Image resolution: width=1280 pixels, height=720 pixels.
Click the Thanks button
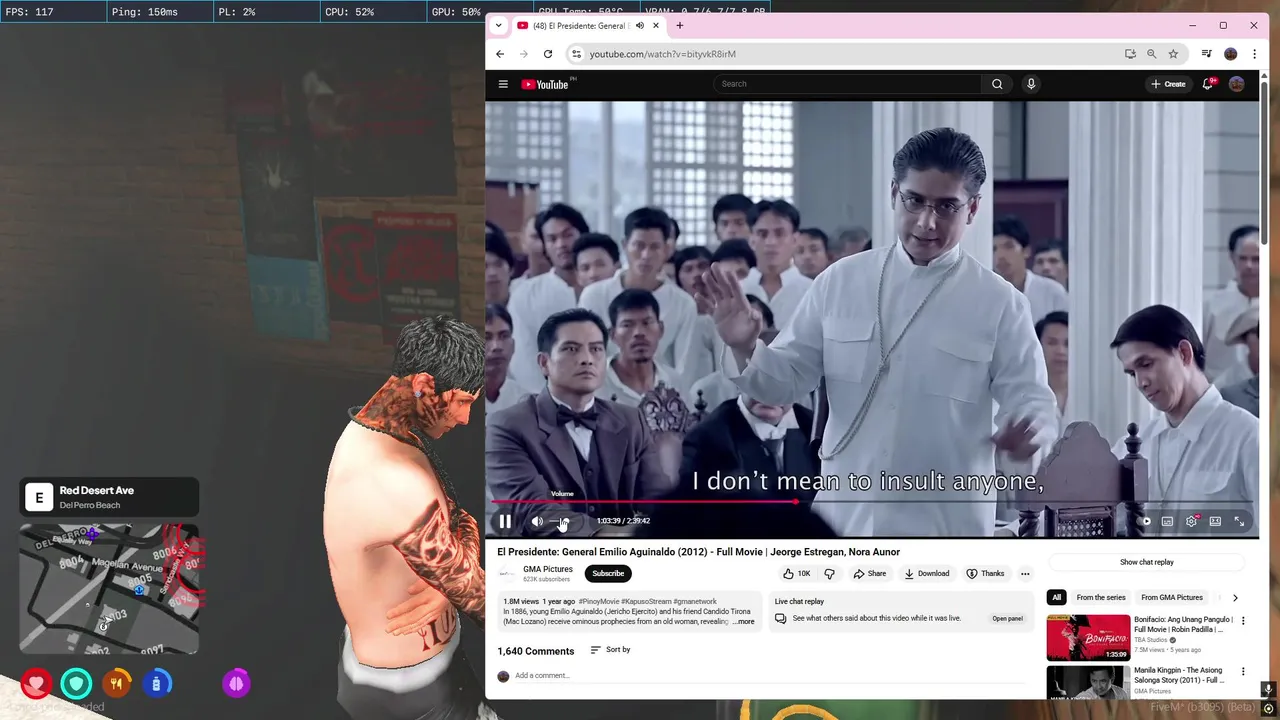coord(985,573)
